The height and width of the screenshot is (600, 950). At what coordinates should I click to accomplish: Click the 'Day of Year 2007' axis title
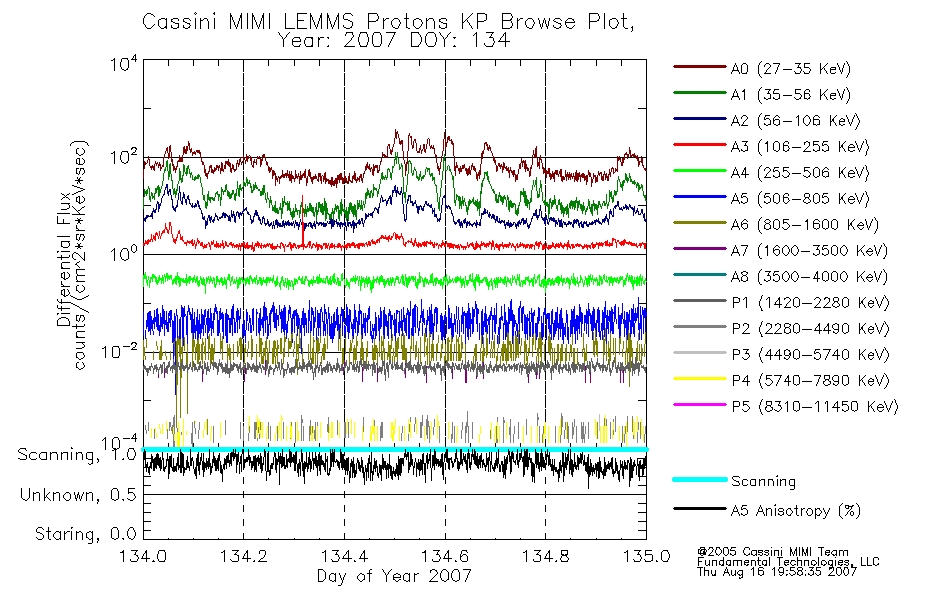point(394,576)
